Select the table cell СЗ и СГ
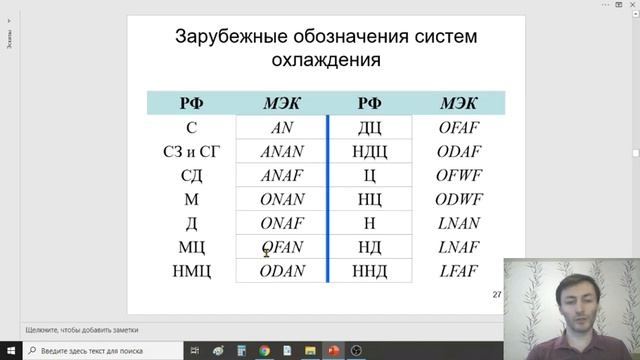The width and height of the screenshot is (640, 360). (x=191, y=151)
